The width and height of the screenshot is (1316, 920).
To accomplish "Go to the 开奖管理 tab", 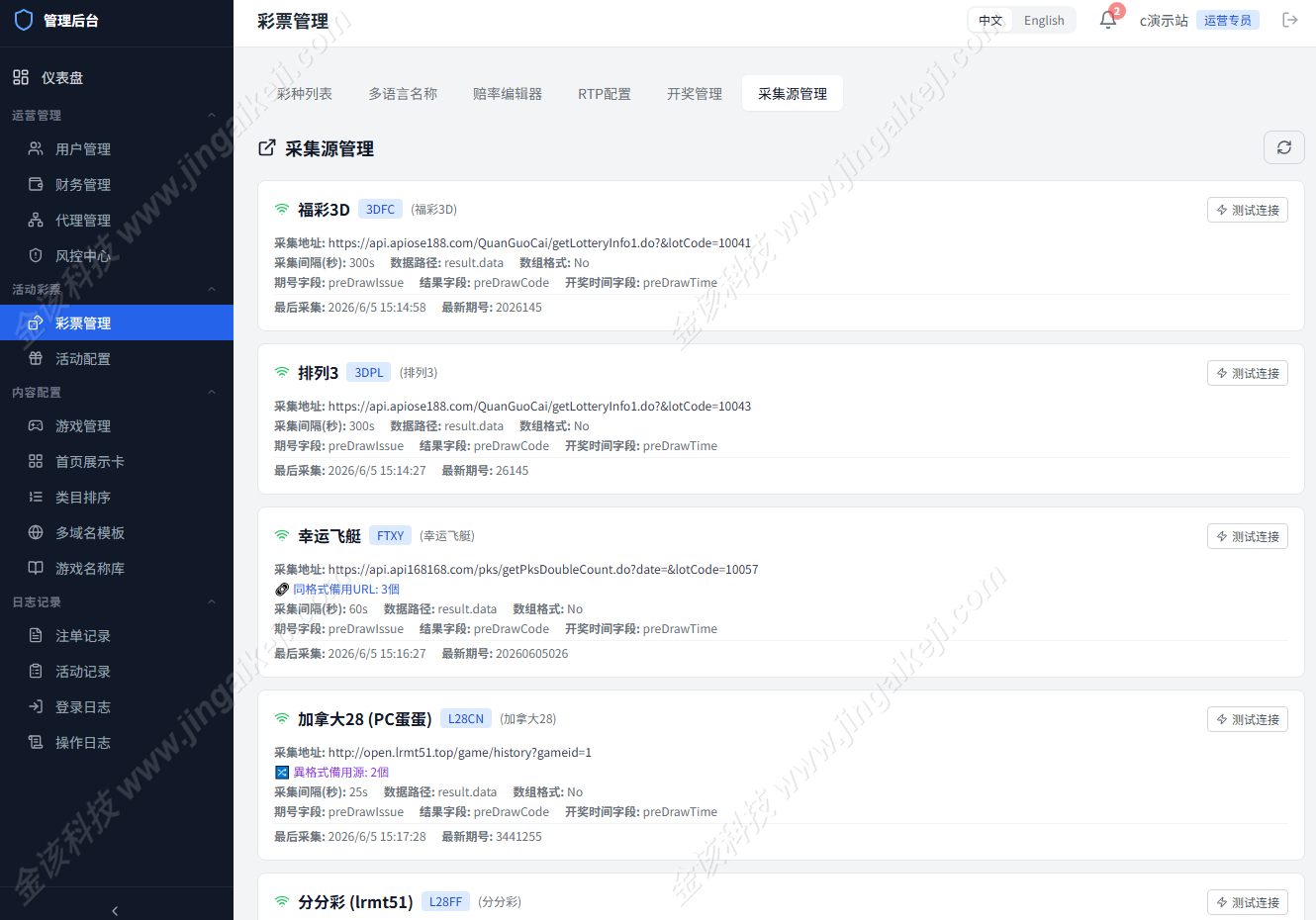I will point(695,93).
